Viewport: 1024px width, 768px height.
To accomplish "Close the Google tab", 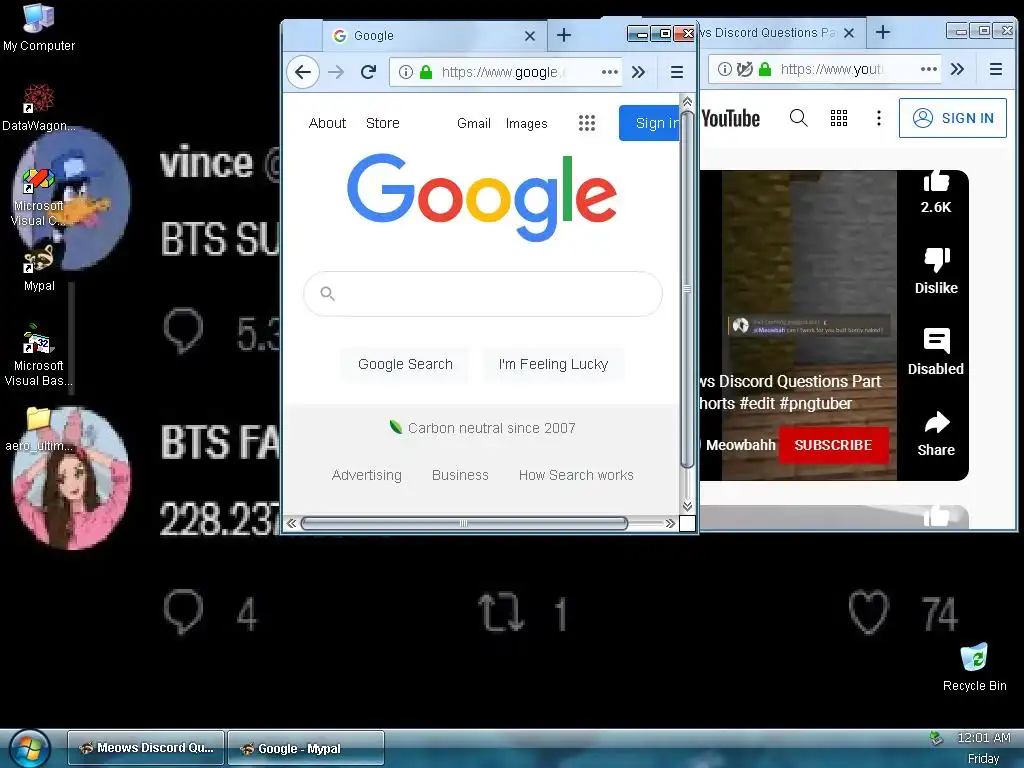I will click(530, 36).
